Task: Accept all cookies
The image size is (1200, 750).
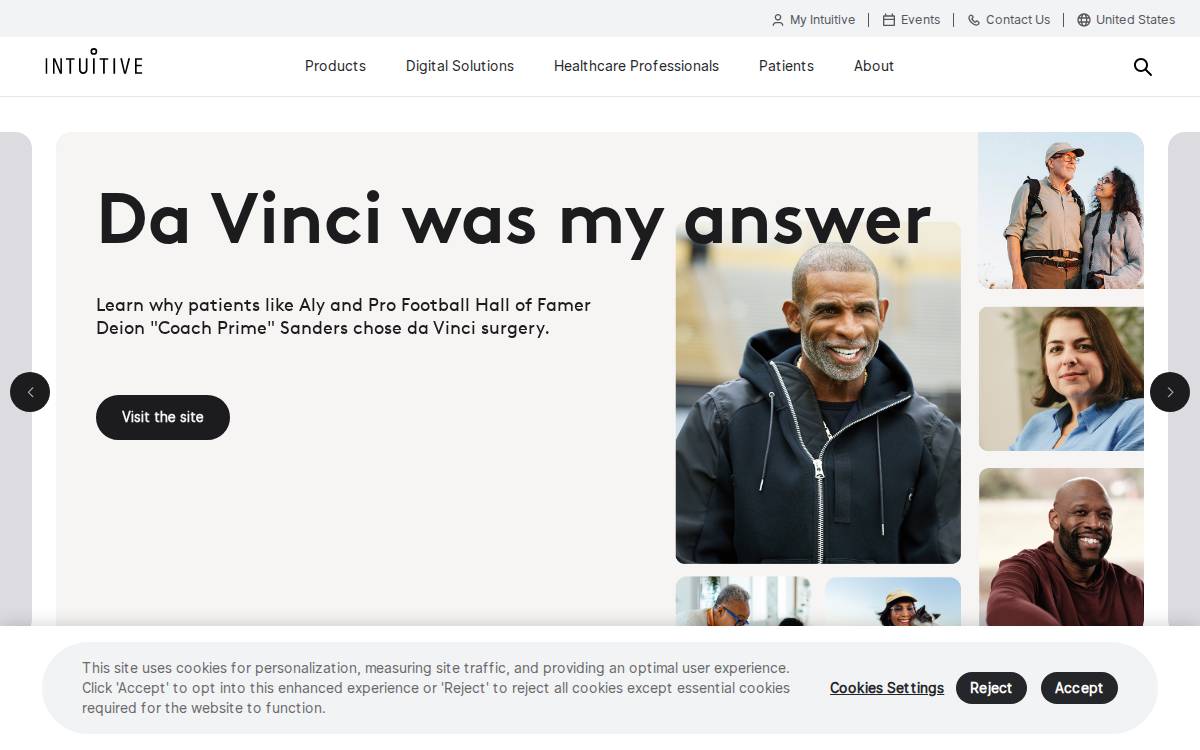Action: click(x=1079, y=688)
